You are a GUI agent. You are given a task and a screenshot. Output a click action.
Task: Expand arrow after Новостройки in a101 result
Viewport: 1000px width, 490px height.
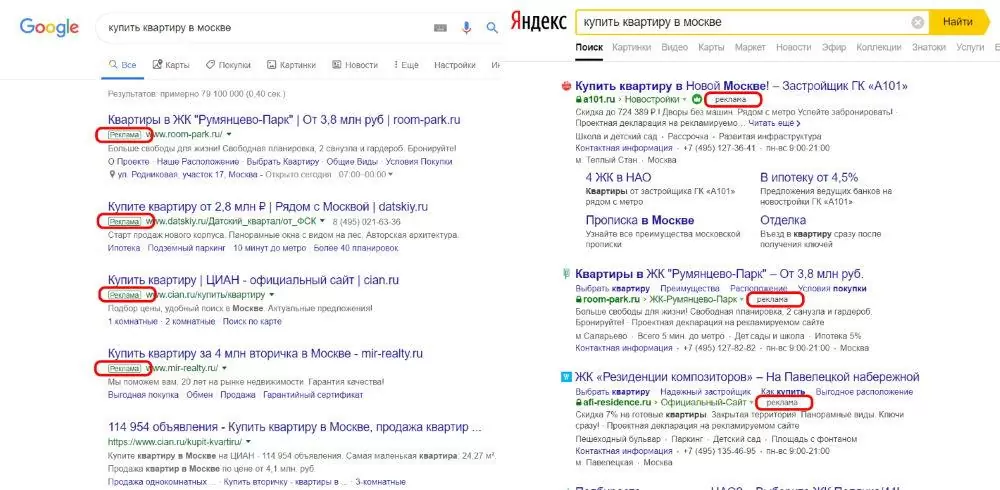pyautogui.click(x=684, y=100)
